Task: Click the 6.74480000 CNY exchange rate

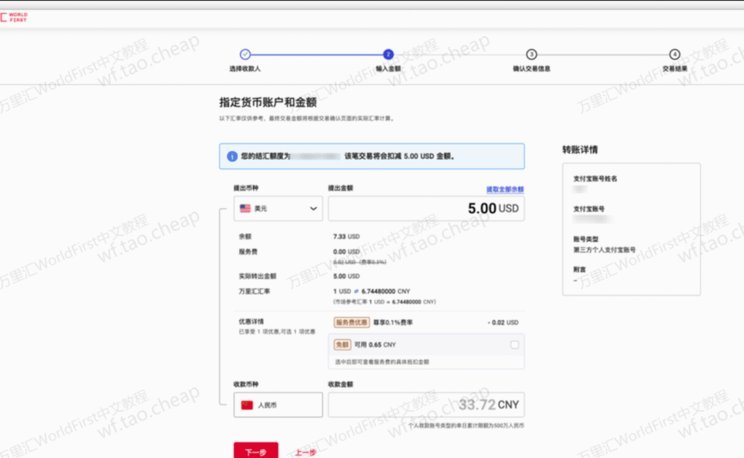Action: (386, 291)
